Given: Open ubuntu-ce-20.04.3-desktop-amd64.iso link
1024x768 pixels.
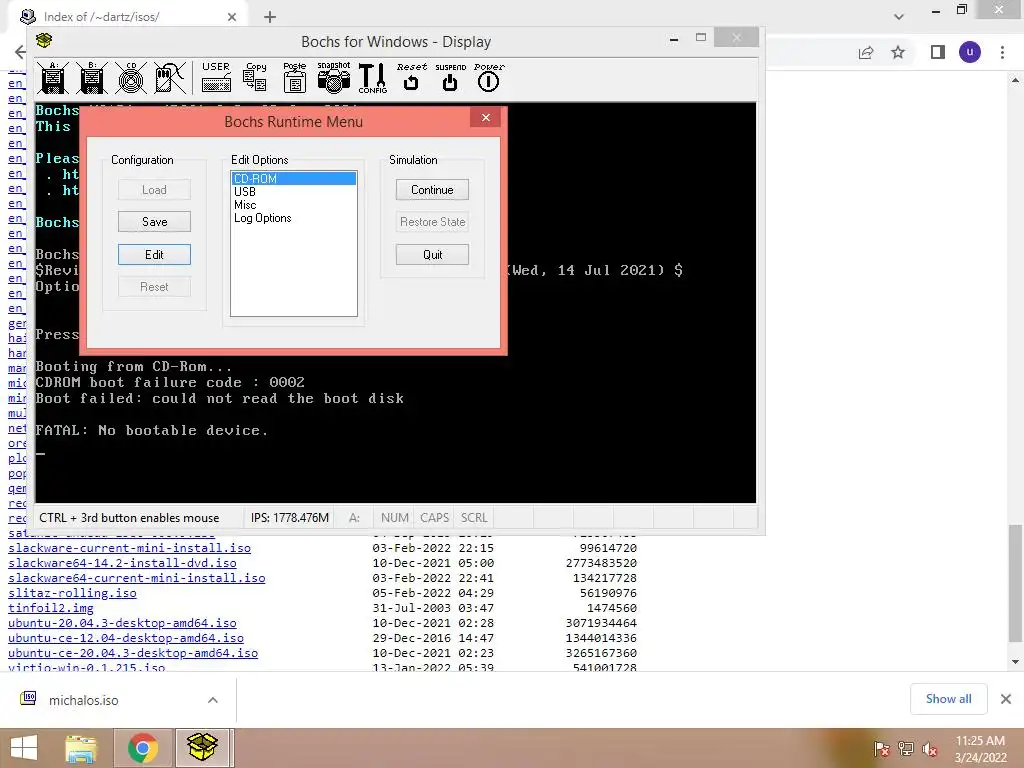Looking at the screenshot, I should coord(133,653).
